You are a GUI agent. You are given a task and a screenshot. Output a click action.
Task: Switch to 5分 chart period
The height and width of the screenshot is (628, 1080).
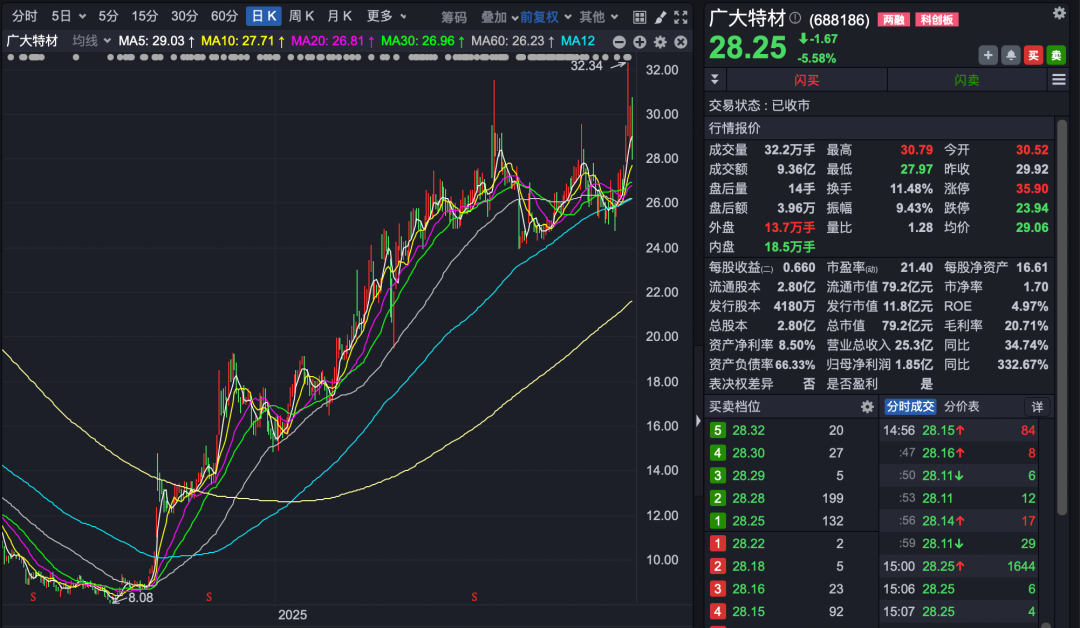click(x=108, y=17)
